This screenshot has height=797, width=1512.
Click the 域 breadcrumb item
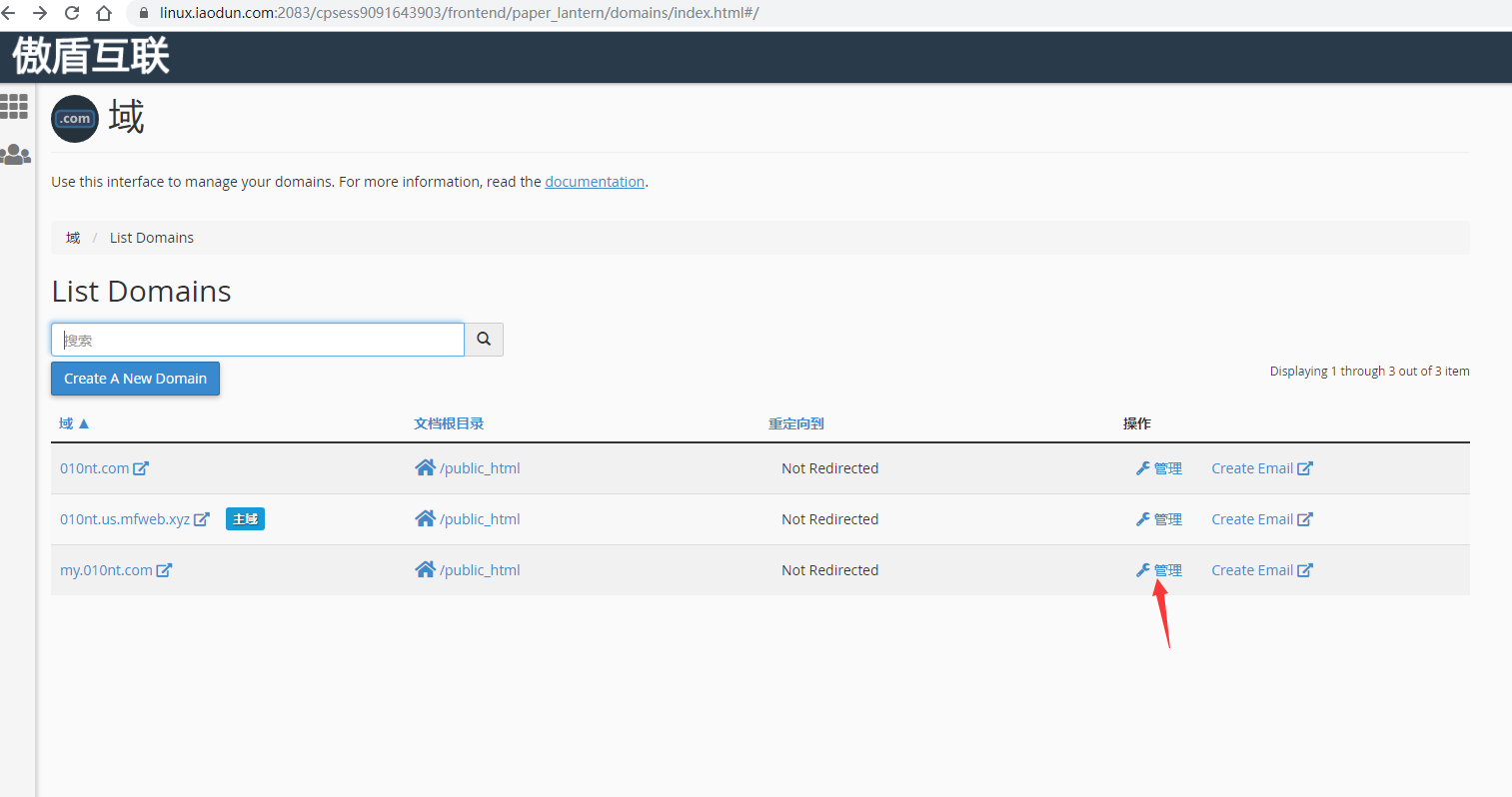(x=73, y=238)
